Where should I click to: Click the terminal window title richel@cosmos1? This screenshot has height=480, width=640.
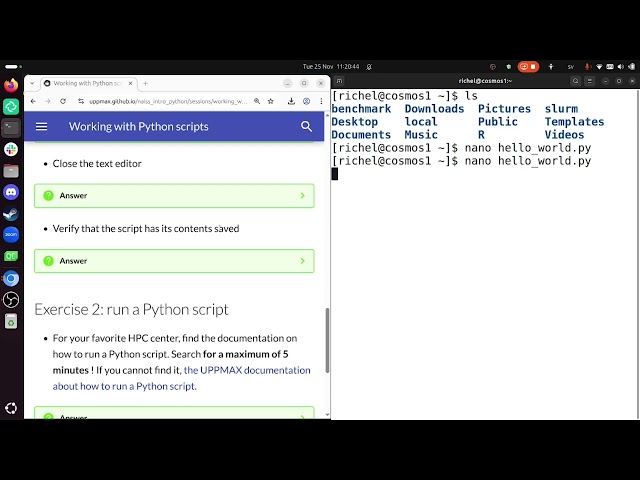coord(485,81)
